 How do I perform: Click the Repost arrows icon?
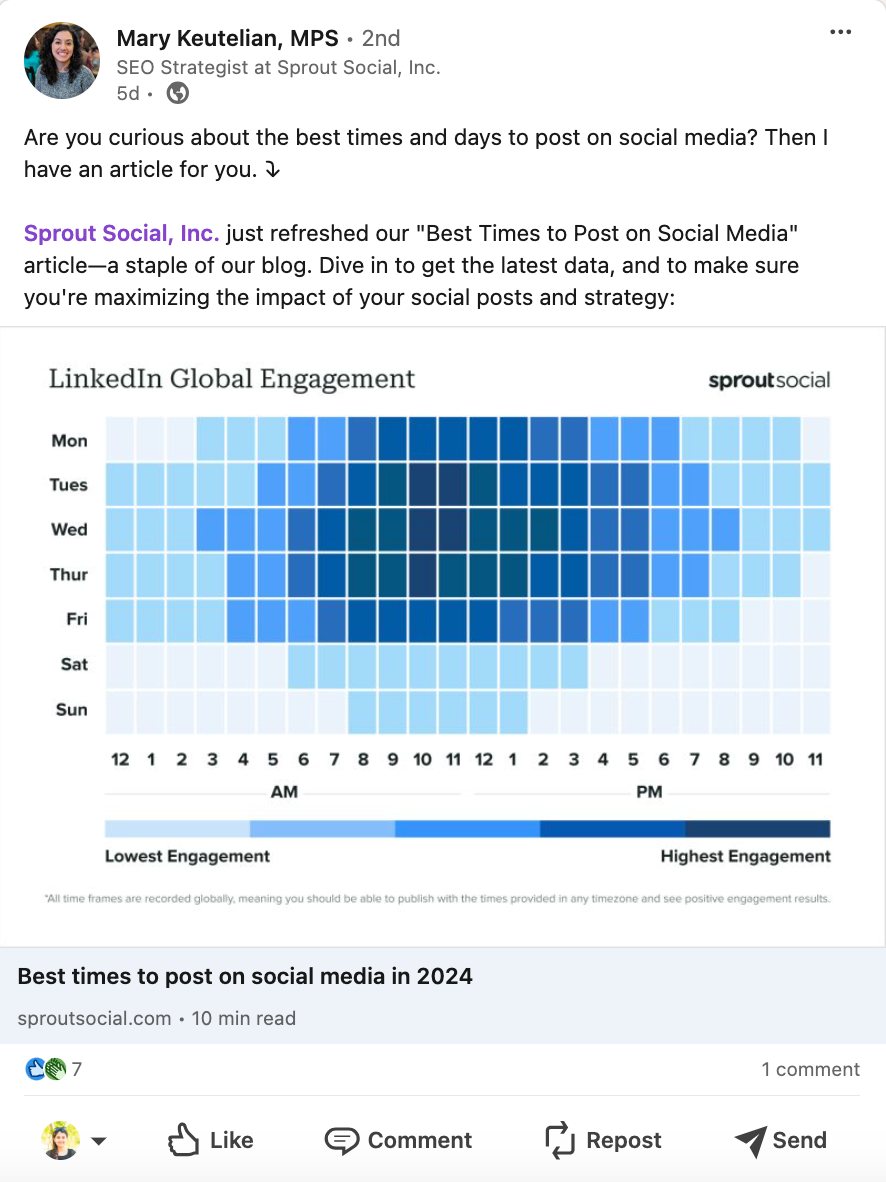click(x=559, y=1140)
